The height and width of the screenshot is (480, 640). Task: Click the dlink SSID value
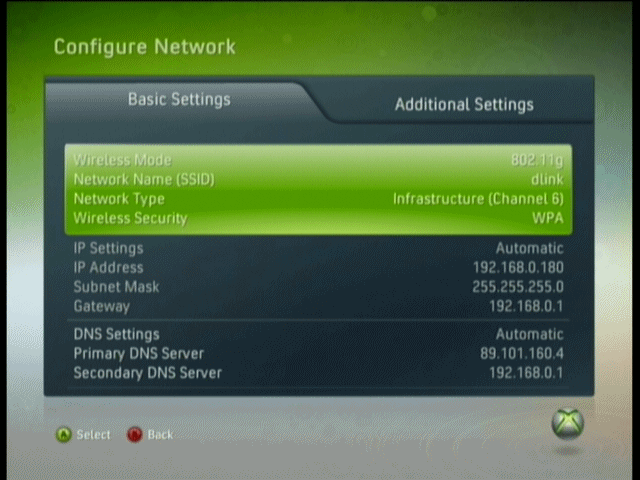tap(547, 179)
